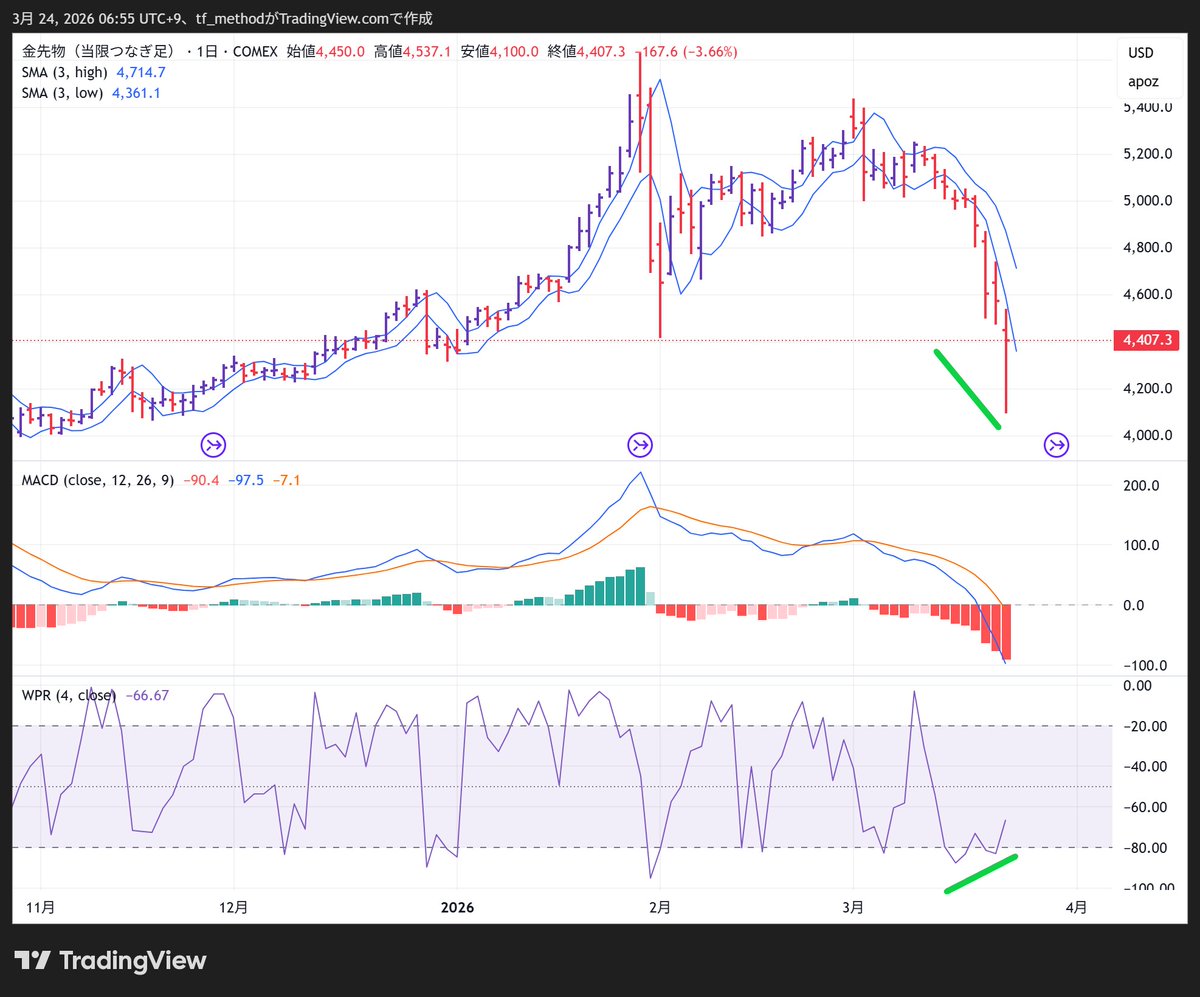
Task: Click the SMA low value 4,361.1
Action: point(136,93)
